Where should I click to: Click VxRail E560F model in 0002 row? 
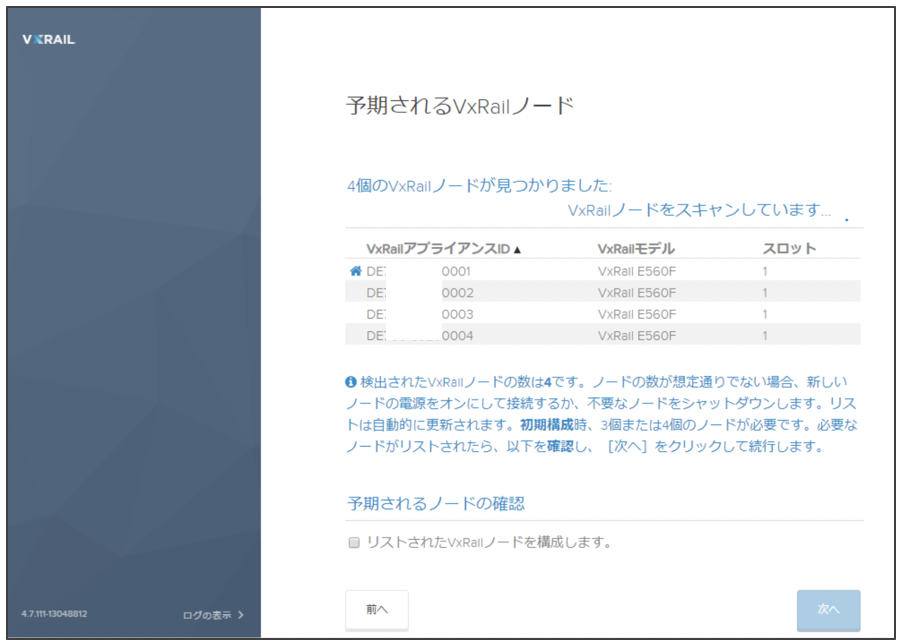[637, 293]
